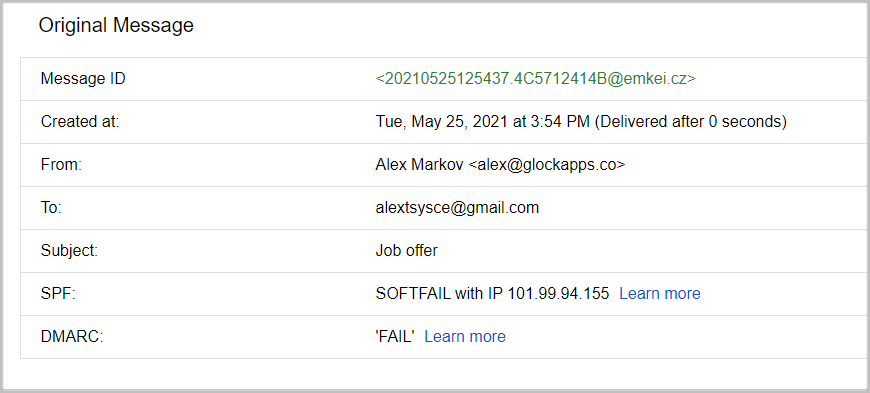
Task: Click the Original Message heading
Action: [x=116, y=25]
